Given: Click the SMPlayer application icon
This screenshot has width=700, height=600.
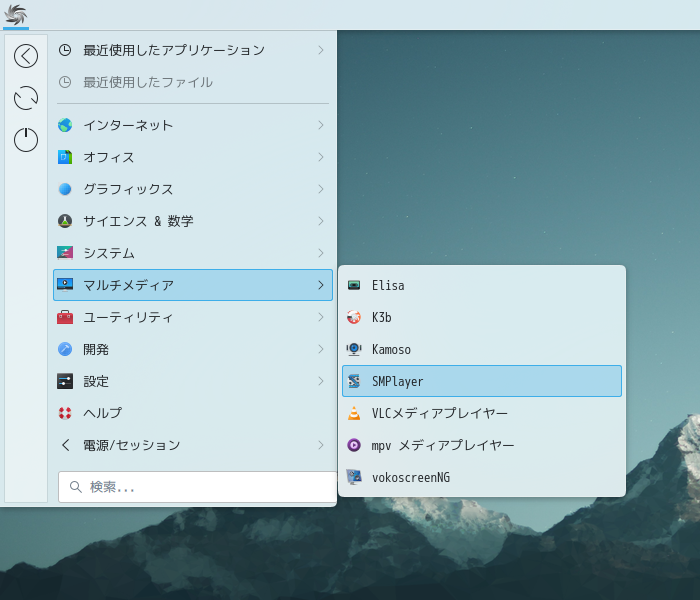Looking at the screenshot, I should point(354,381).
